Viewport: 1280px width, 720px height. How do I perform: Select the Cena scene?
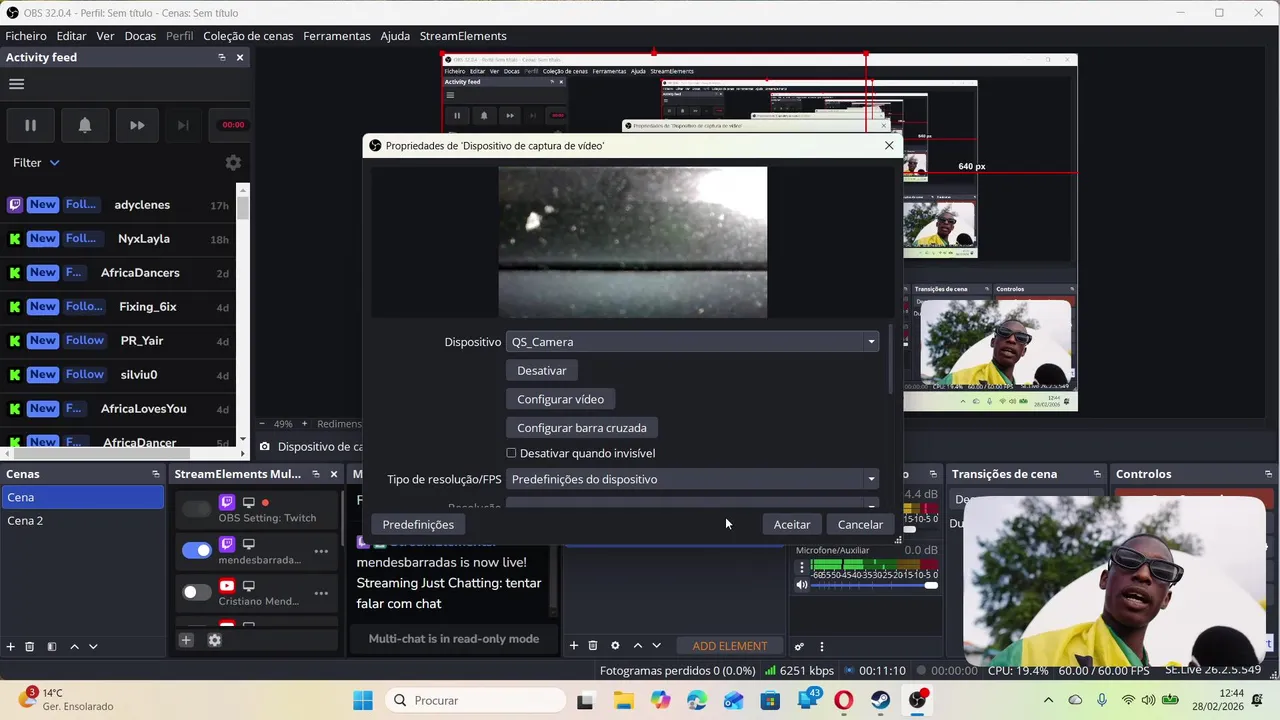83,497
